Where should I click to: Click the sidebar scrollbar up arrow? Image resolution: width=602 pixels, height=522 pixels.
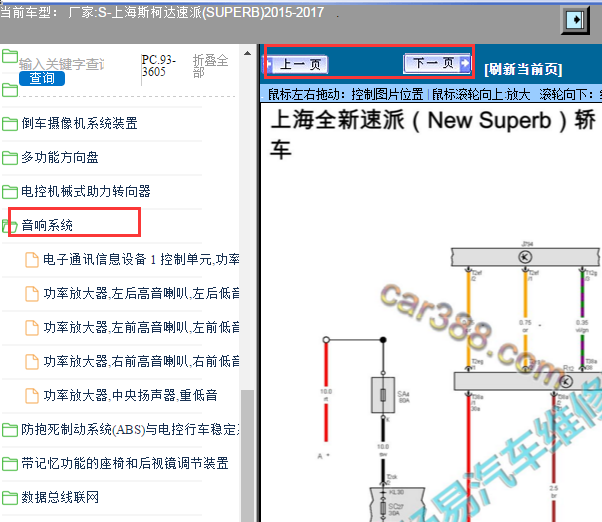click(247, 53)
